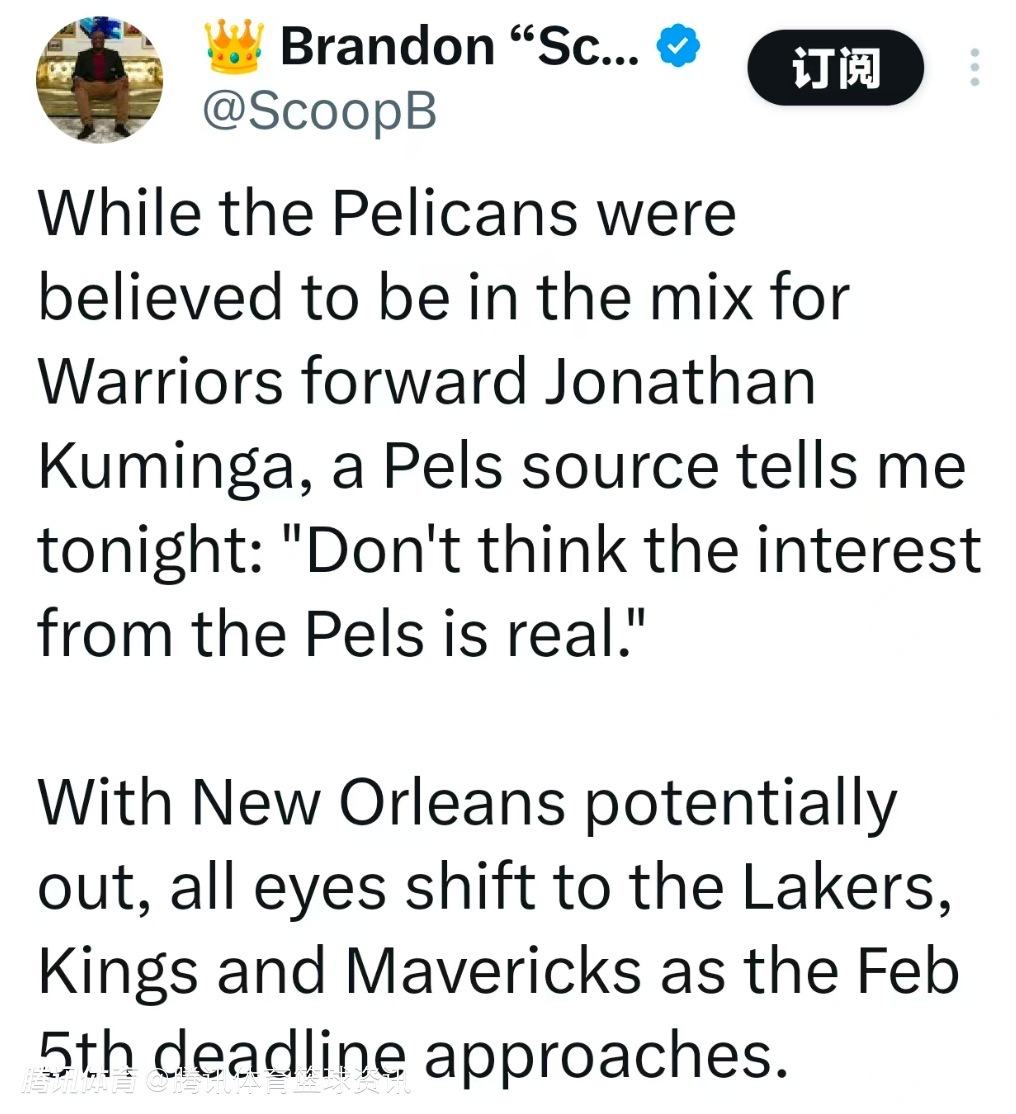
Task: Open Brandon's profile avatar photo
Action: tap(99, 80)
